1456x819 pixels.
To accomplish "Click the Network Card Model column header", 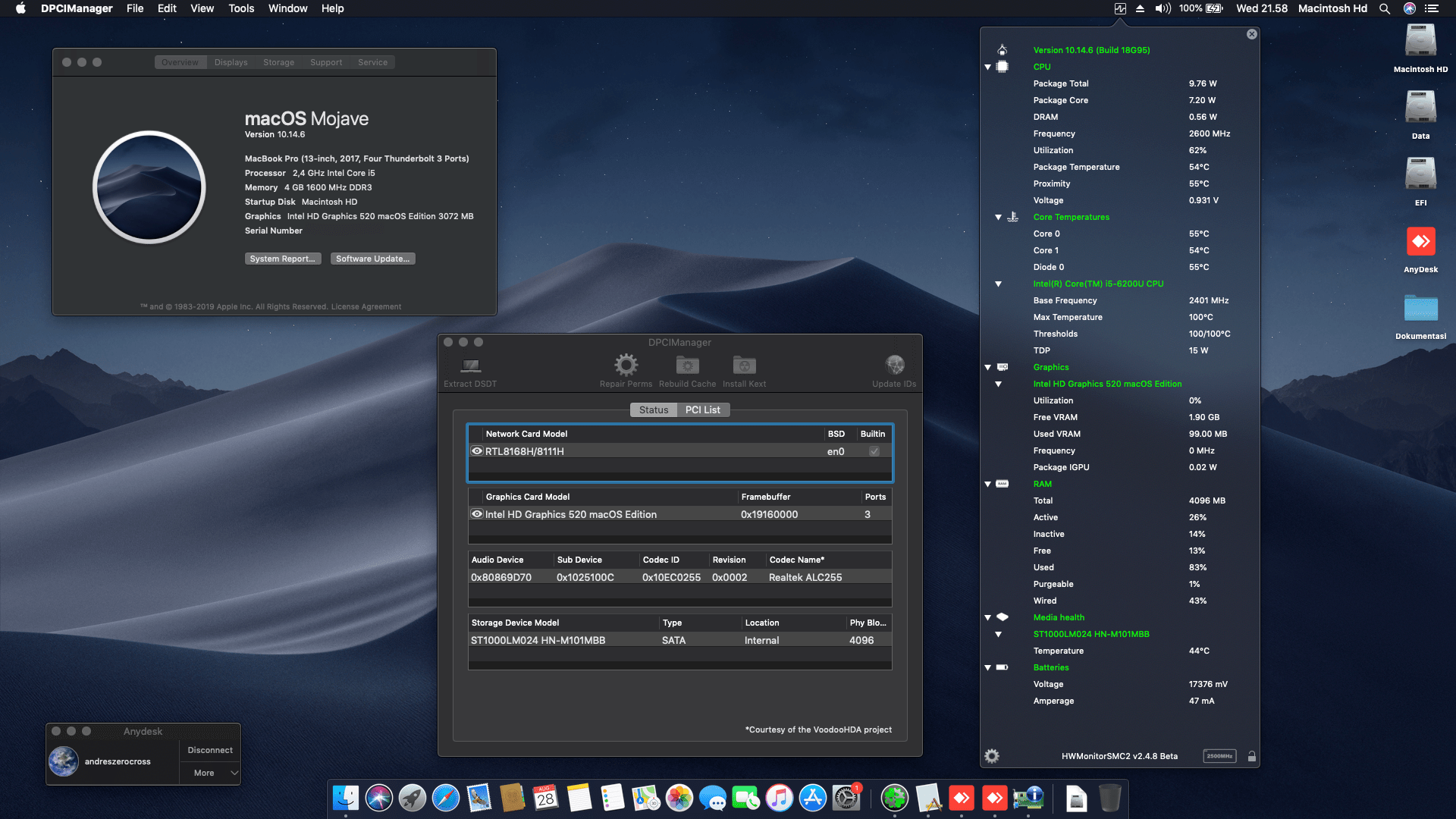I will point(654,434).
